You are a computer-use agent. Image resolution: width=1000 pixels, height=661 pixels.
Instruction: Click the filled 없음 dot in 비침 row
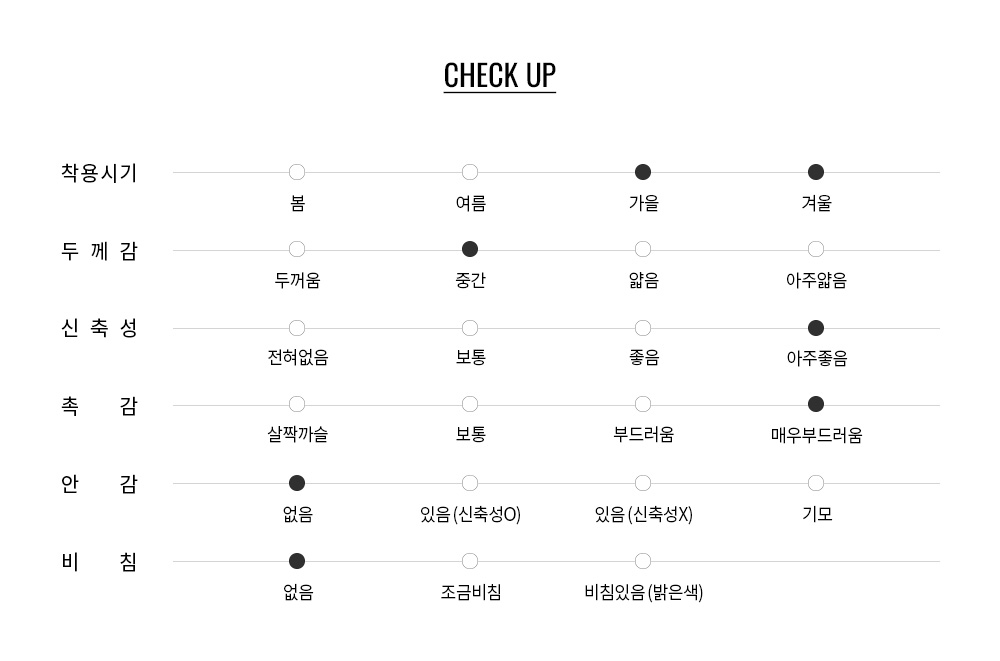[x=297, y=561]
